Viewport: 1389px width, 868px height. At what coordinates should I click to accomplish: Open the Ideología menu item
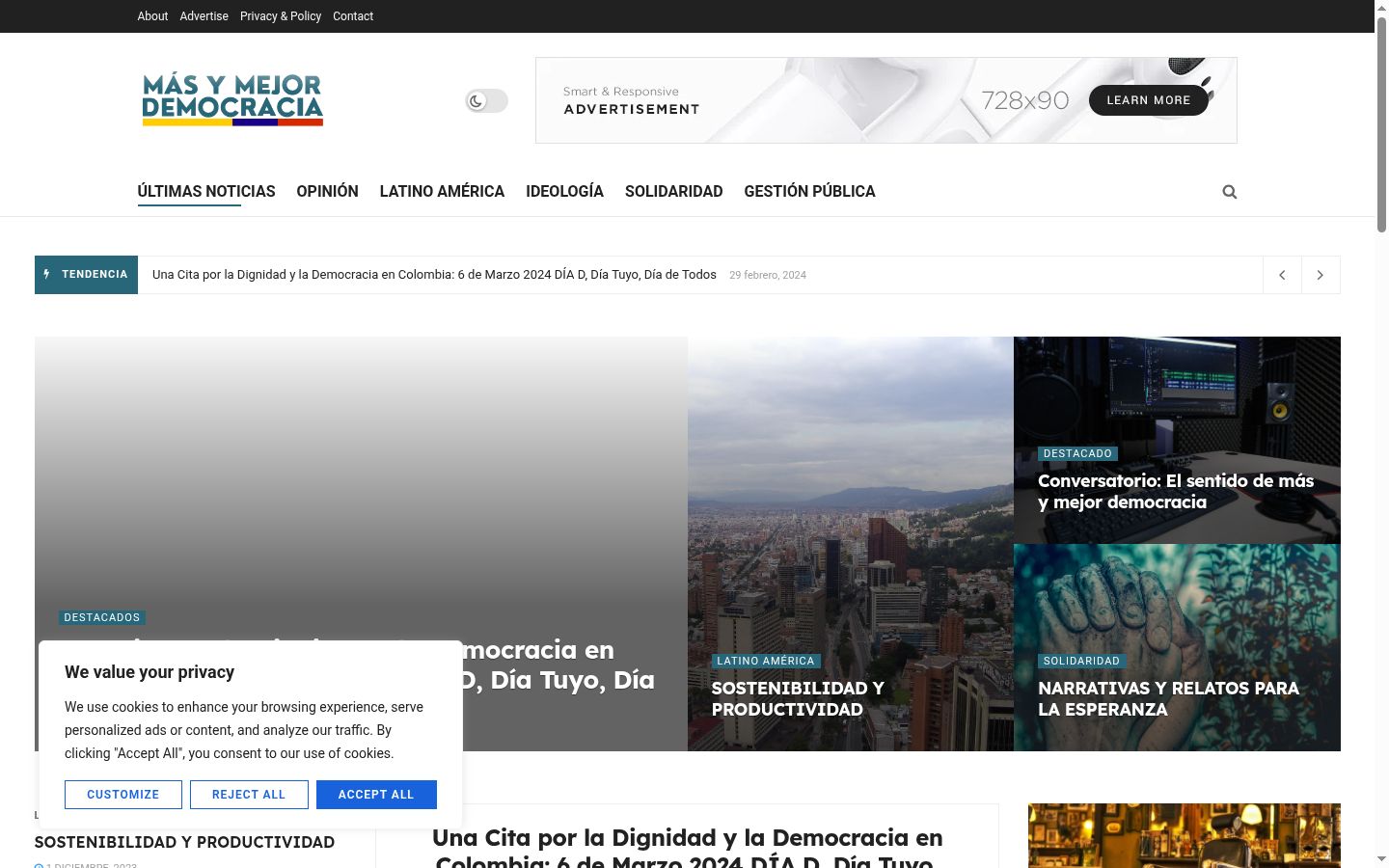[x=564, y=191]
